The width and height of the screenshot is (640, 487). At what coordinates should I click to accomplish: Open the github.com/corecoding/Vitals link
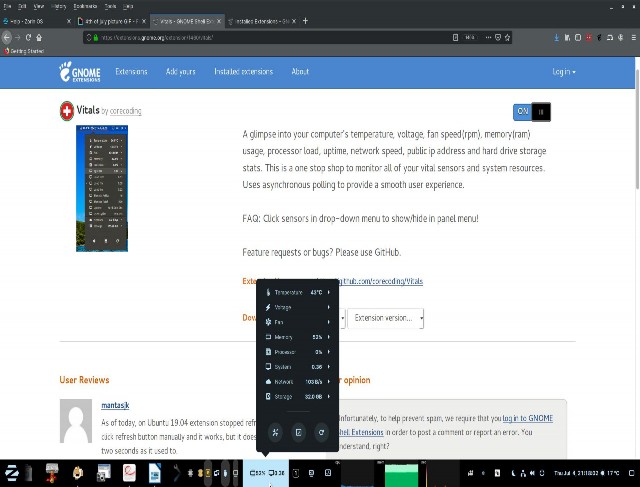click(x=382, y=281)
